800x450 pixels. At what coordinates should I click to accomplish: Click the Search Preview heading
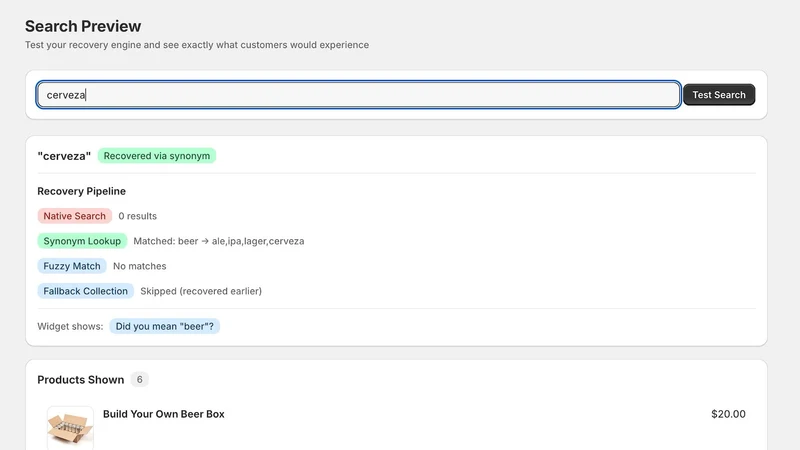click(83, 26)
